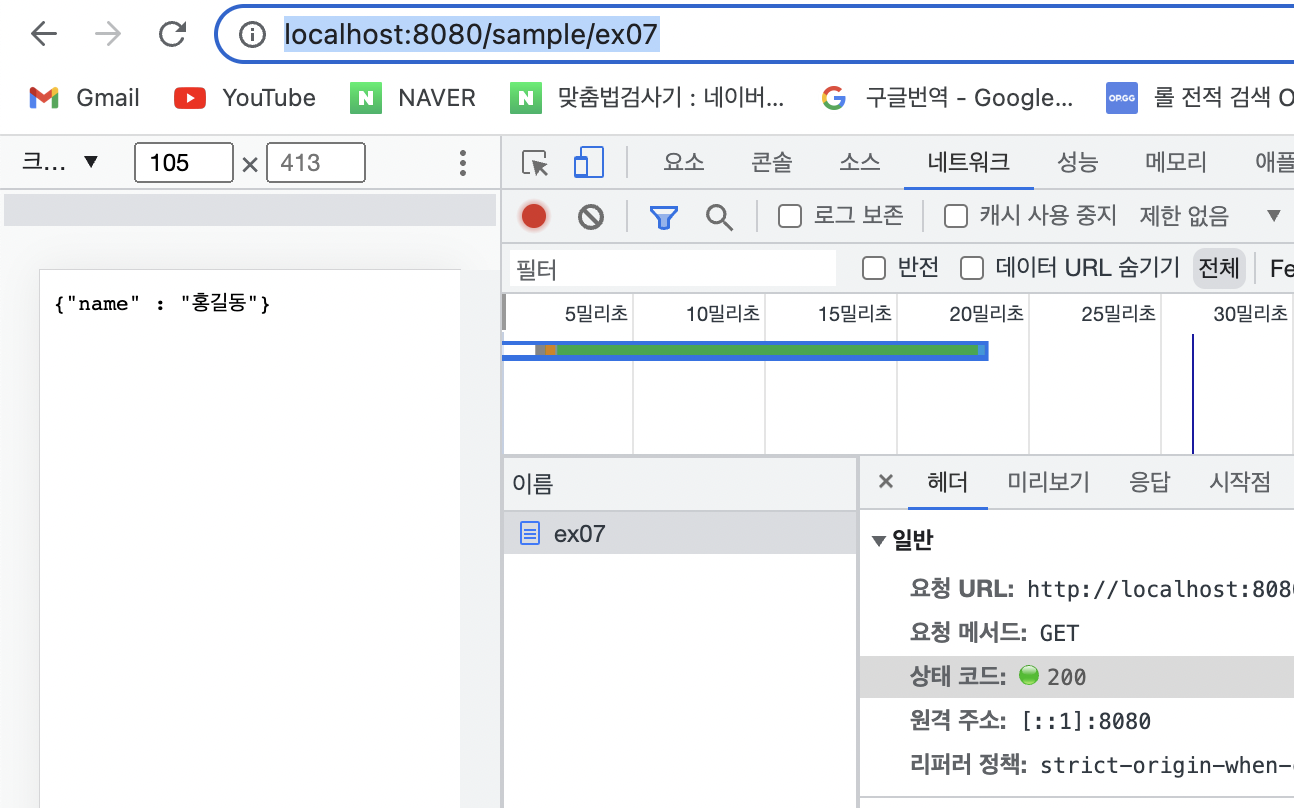The image size is (1294, 808).
Task: Open DevTools more options three-dot menu
Action: pos(462,162)
